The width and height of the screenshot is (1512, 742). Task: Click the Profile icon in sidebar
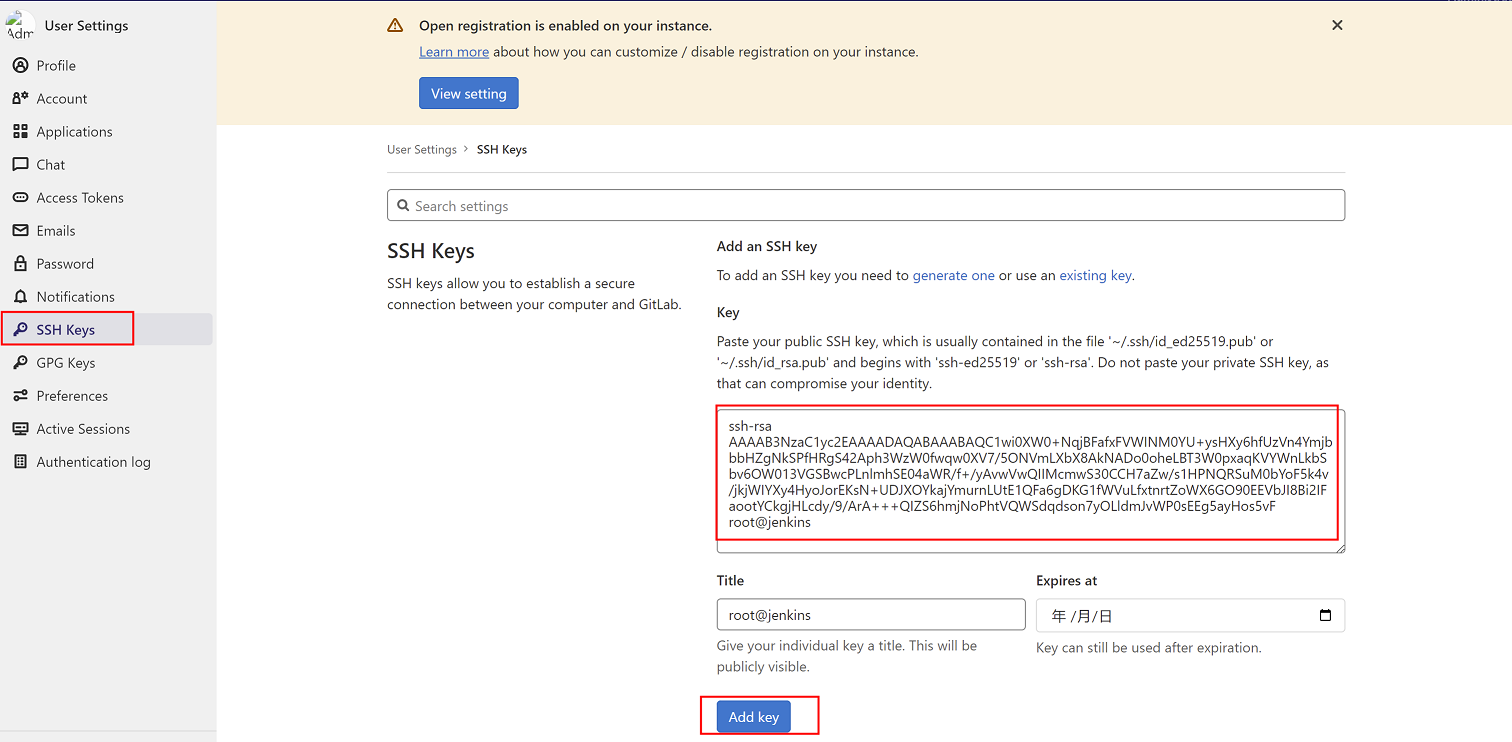point(20,66)
